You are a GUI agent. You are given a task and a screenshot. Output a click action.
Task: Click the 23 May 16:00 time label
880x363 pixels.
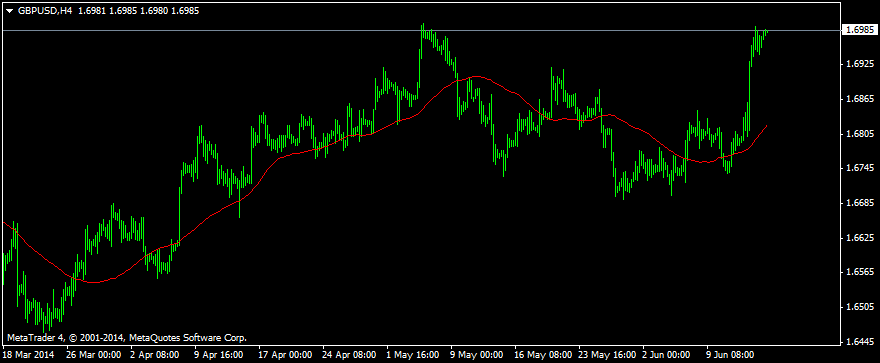click(x=608, y=355)
